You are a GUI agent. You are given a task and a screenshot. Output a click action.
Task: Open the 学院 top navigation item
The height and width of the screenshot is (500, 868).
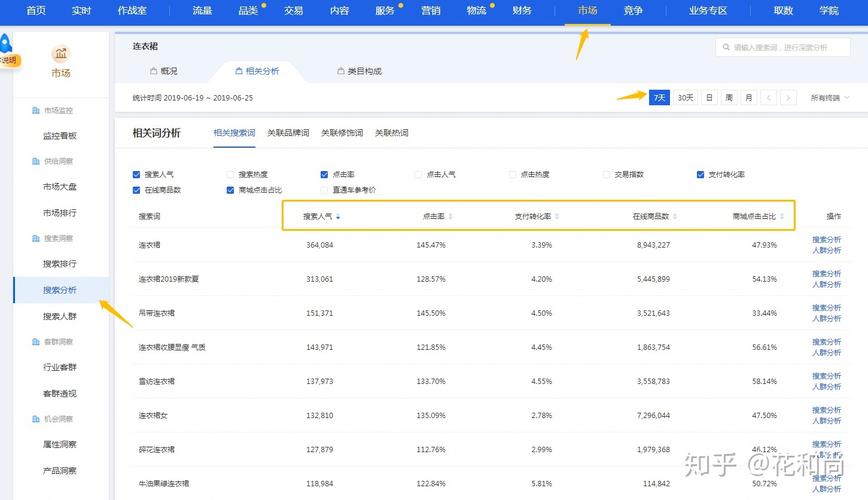[x=829, y=11]
